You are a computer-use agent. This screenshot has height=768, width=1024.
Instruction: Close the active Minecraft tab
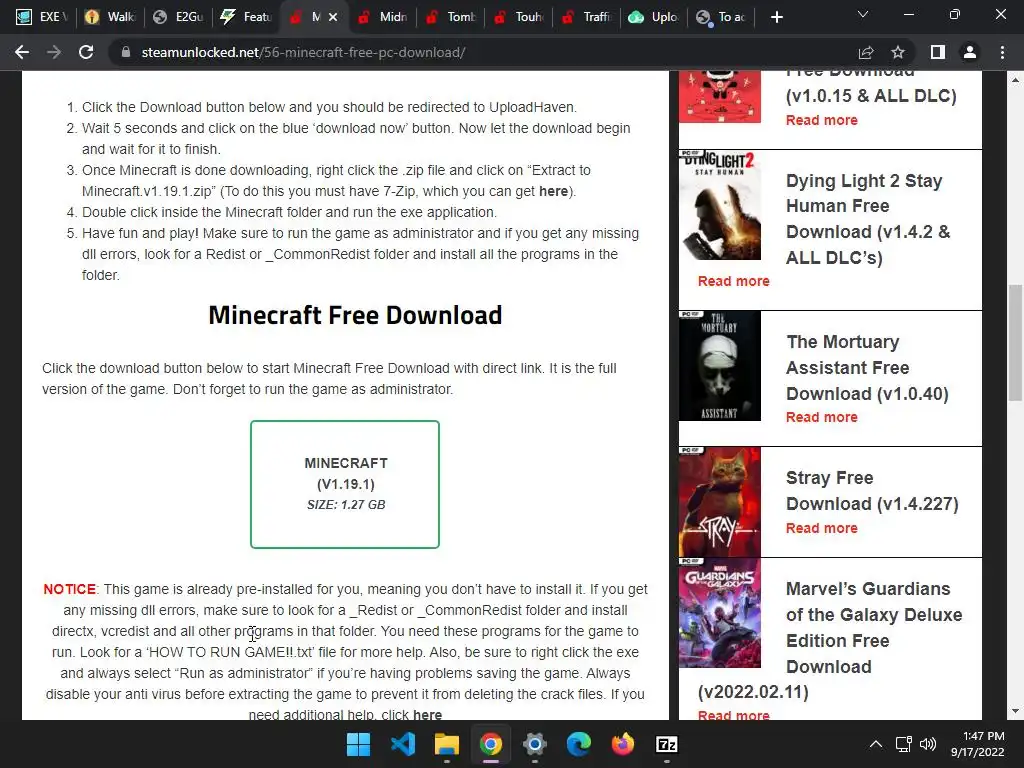(x=333, y=17)
